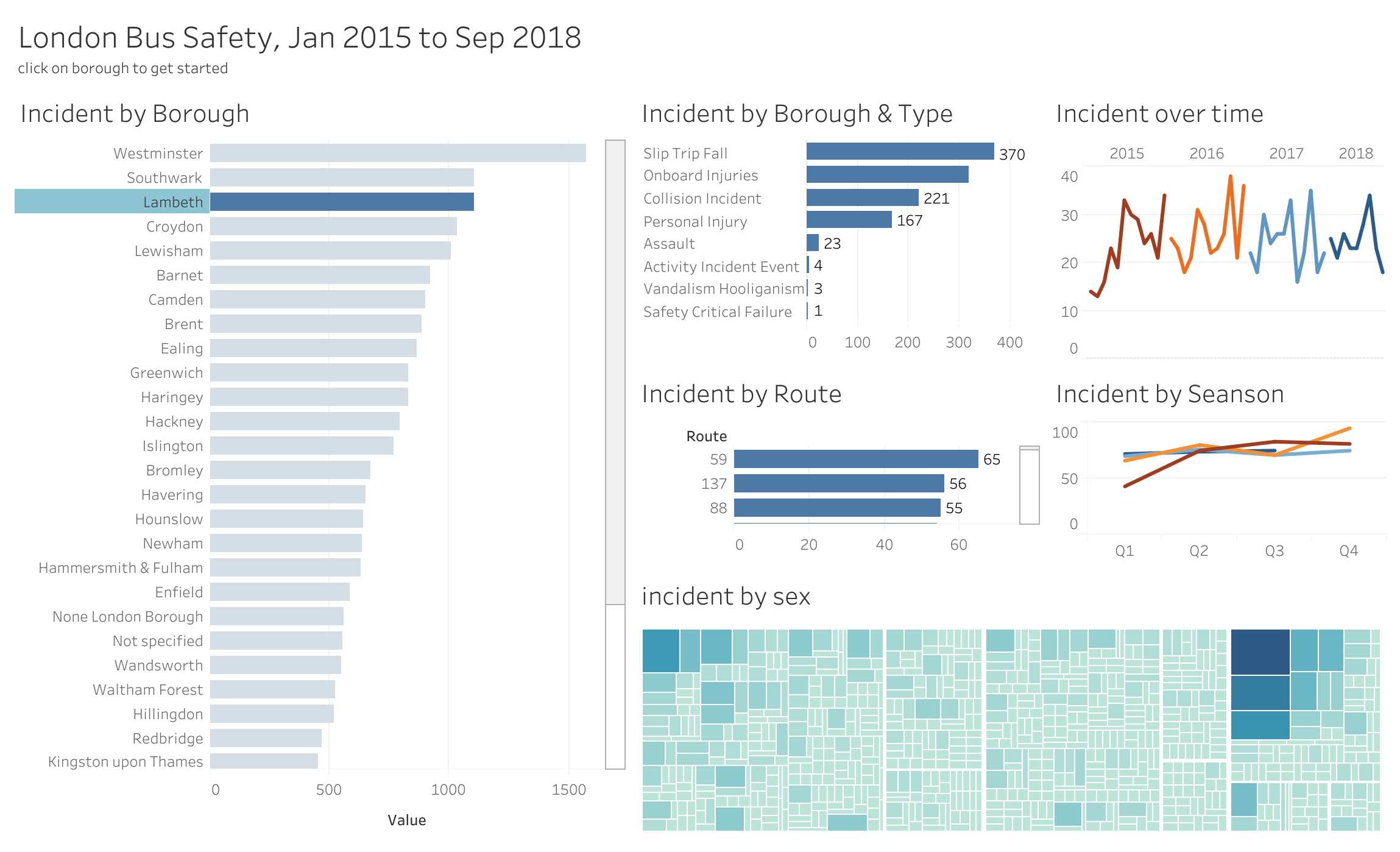
Task: Click the Hackney borough label
Action: tap(174, 422)
